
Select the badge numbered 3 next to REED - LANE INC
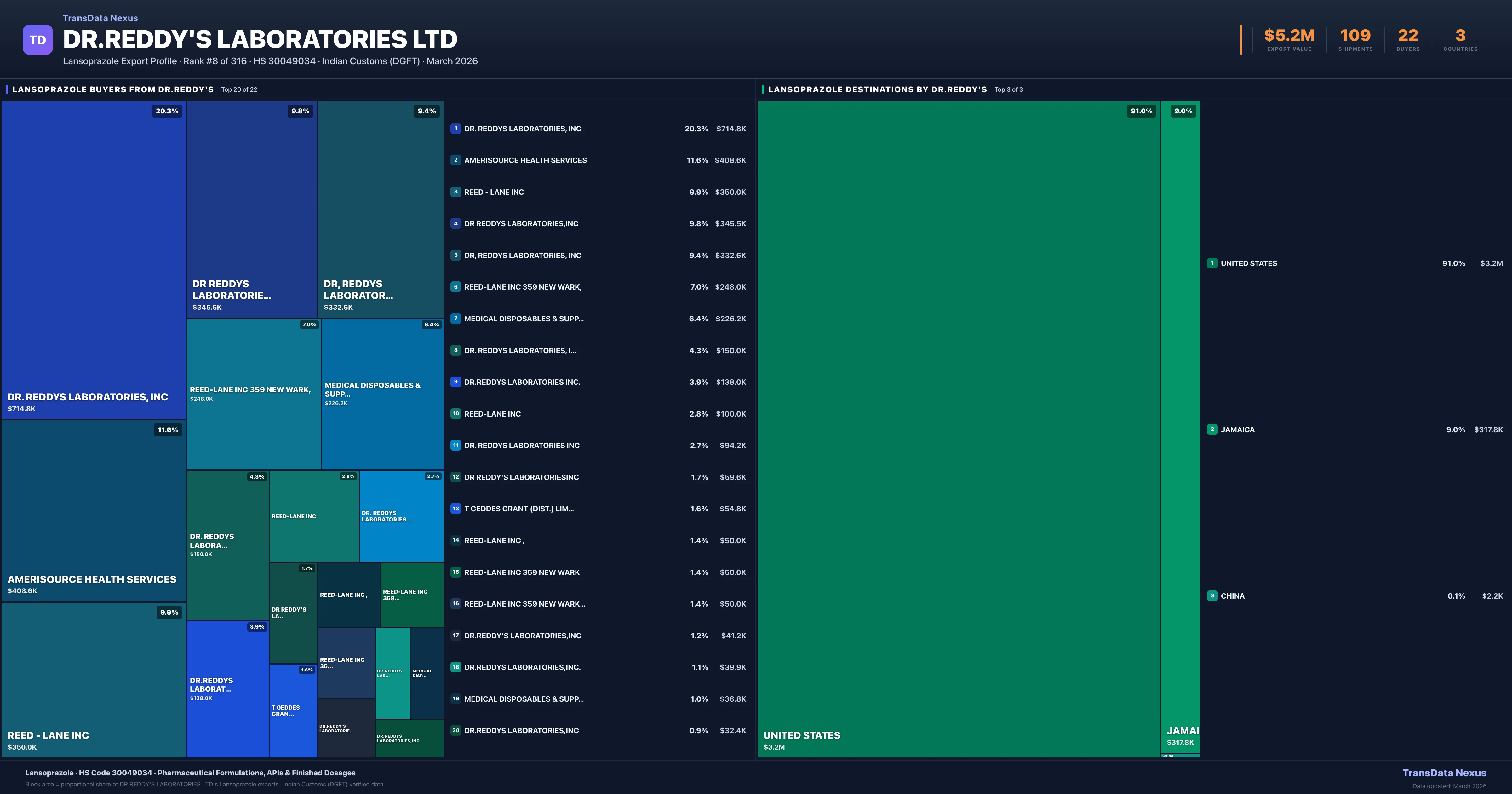point(455,192)
